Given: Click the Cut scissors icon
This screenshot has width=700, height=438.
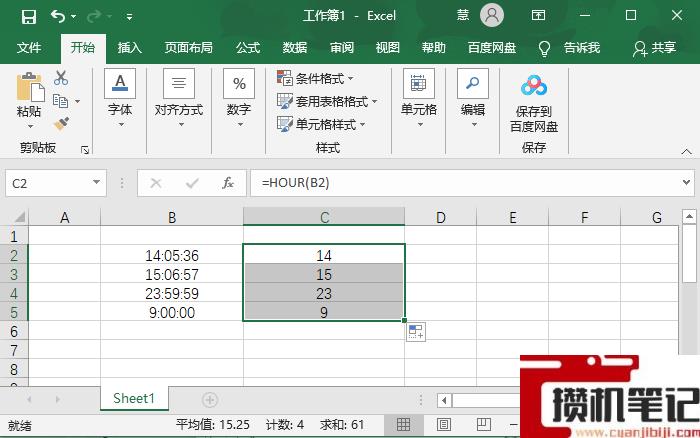Looking at the screenshot, I should tap(61, 78).
